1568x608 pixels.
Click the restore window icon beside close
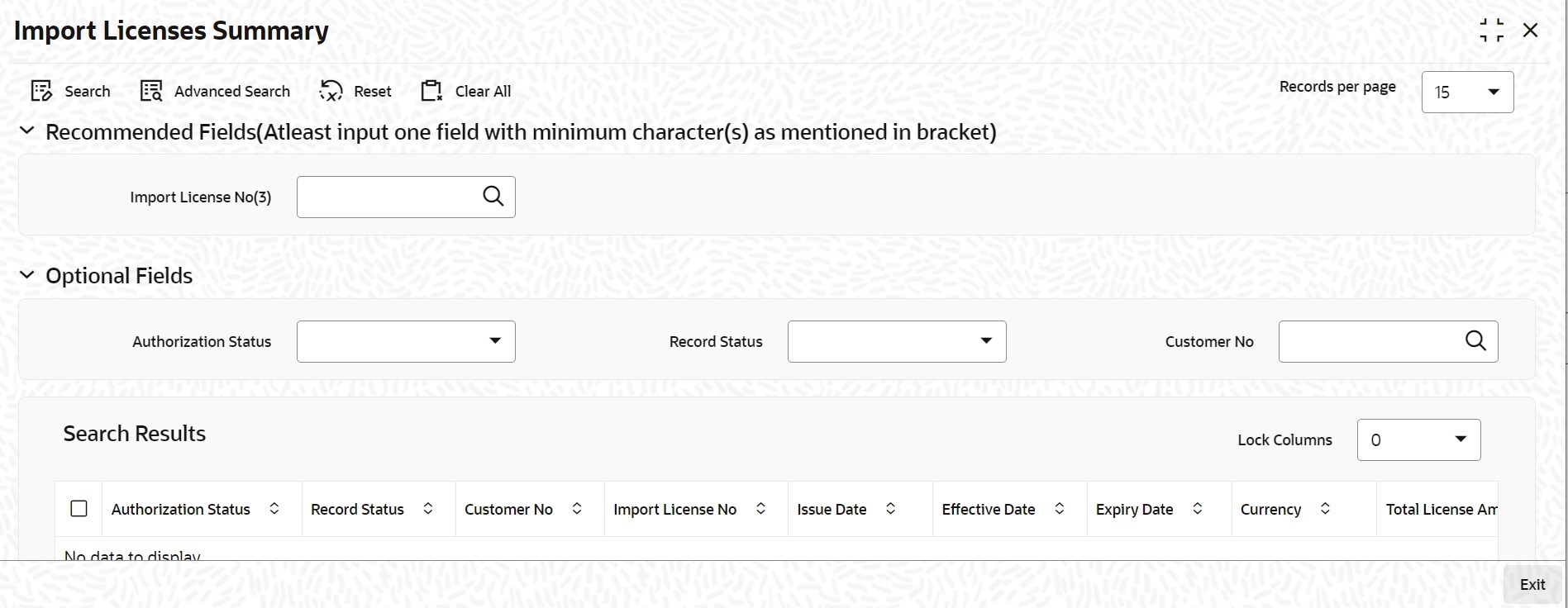pyautogui.click(x=1492, y=31)
